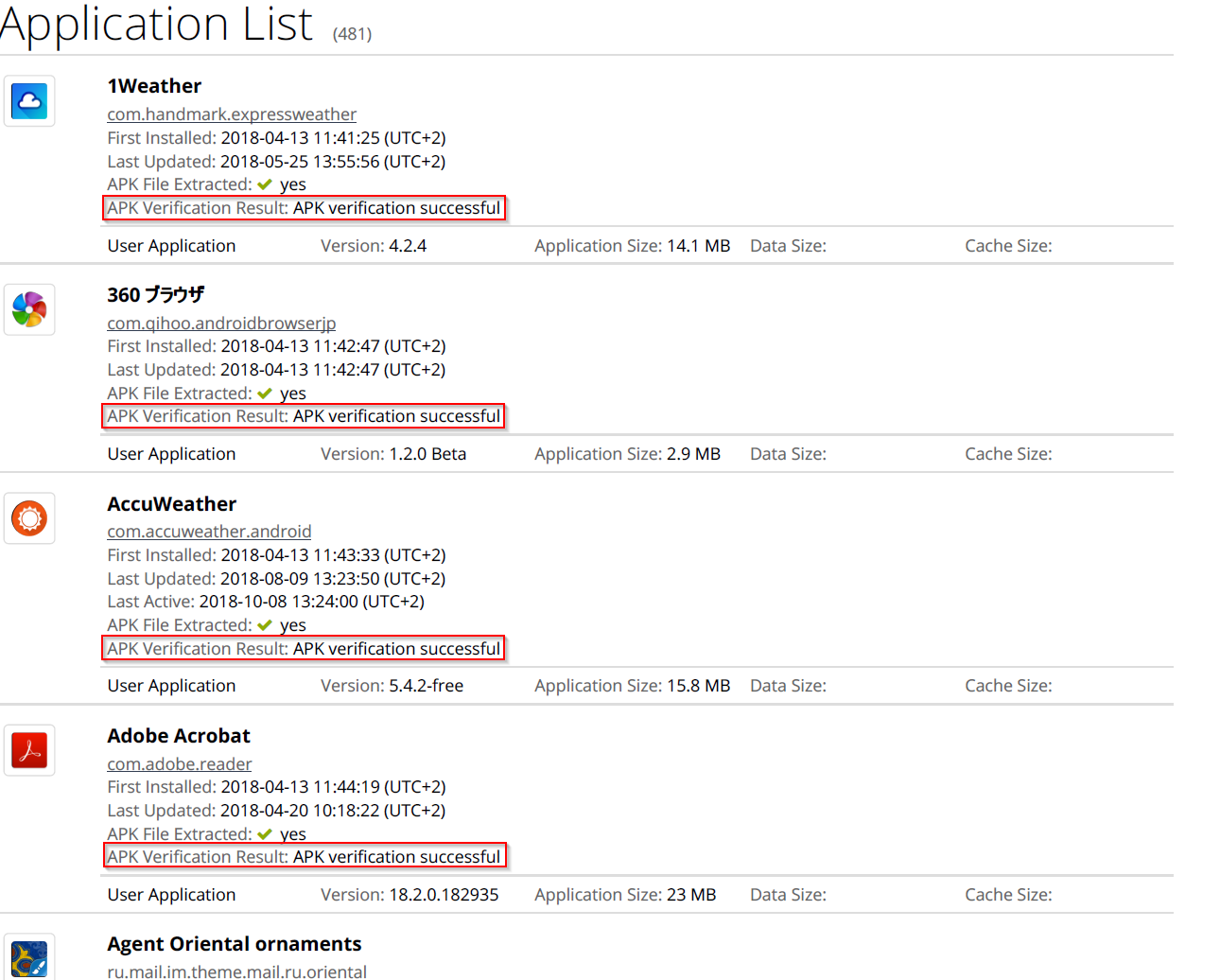The image size is (1220, 980).
Task: Click the 1Weather app icon
Action: coord(29,101)
